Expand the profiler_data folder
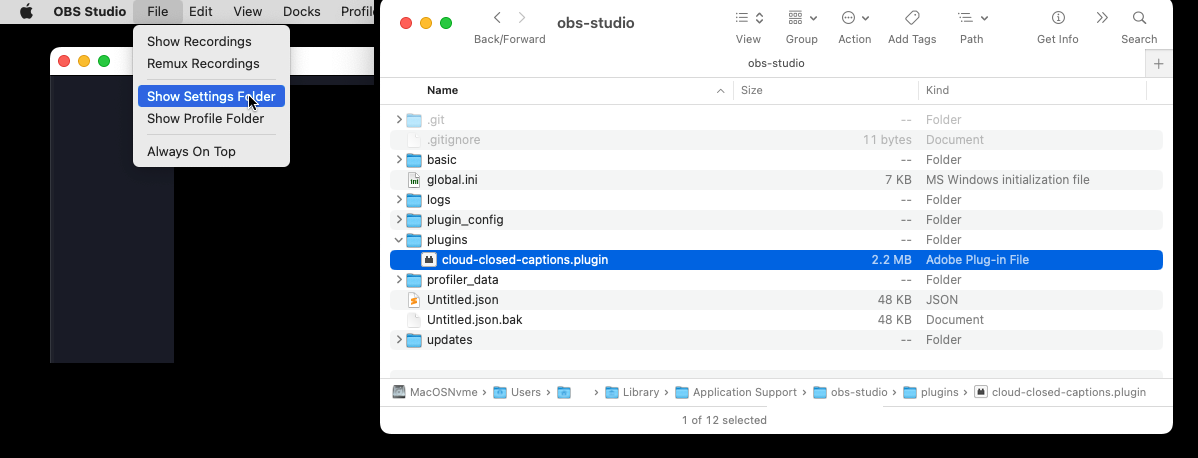The image size is (1198, 458). pos(399,280)
